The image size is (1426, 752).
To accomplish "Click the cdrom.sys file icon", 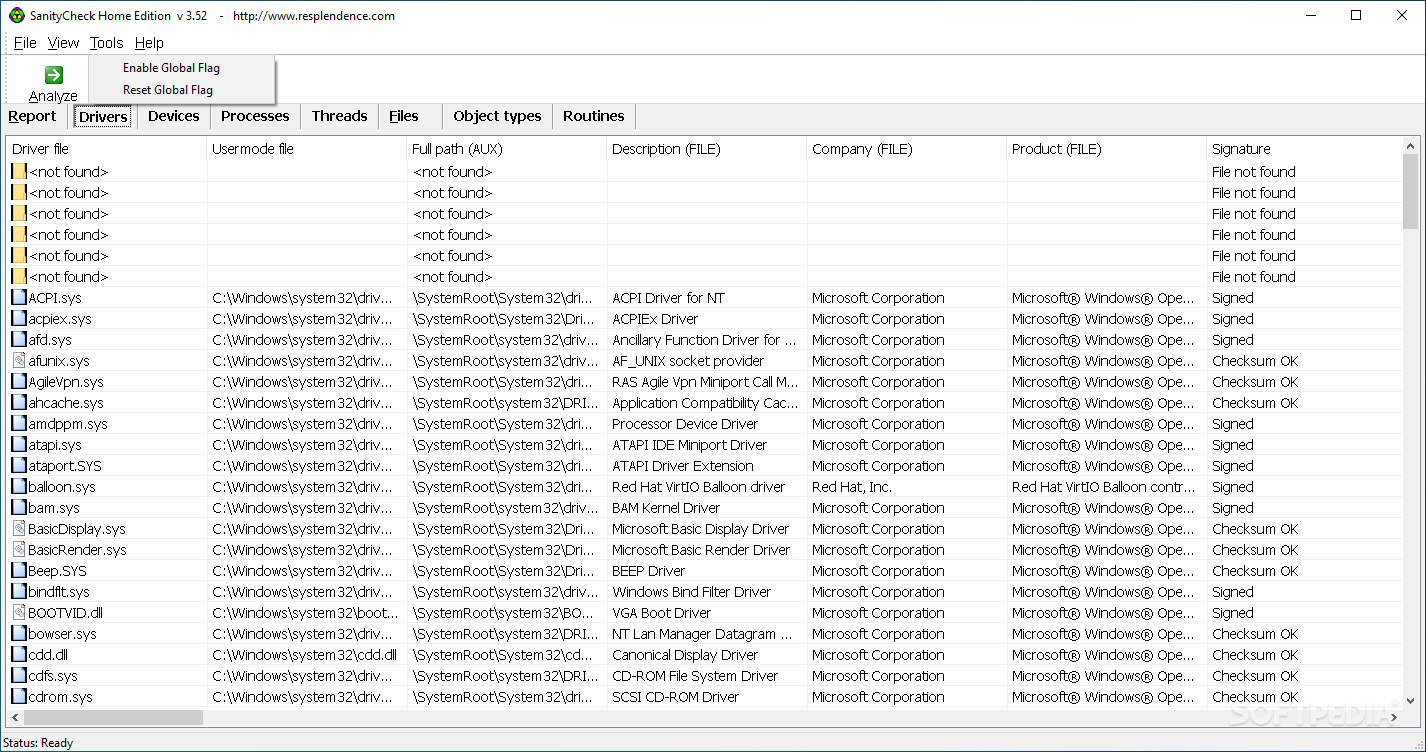I will tap(19, 697).
